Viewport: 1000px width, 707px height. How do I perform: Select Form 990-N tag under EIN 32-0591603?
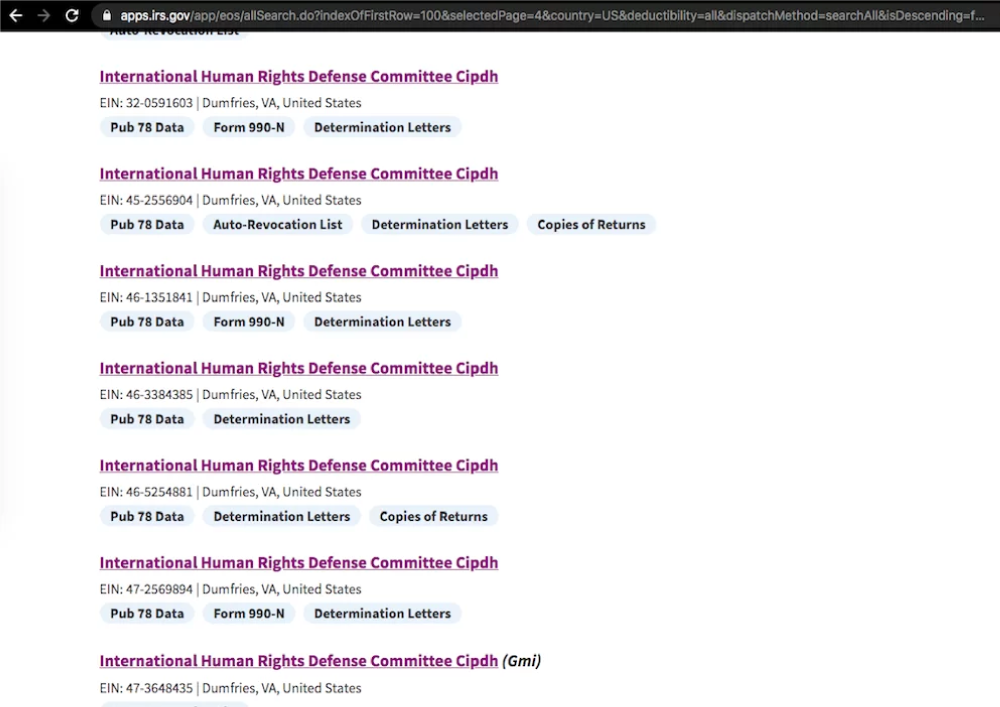(x=249, y=127)
